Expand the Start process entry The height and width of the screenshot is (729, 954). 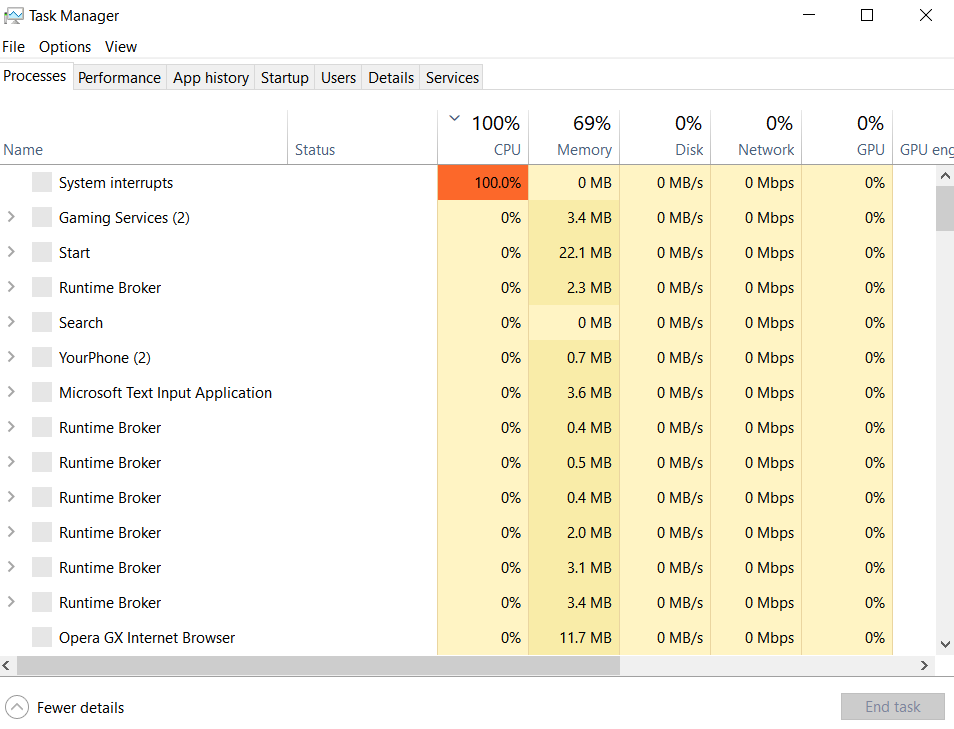click(11, 252)
